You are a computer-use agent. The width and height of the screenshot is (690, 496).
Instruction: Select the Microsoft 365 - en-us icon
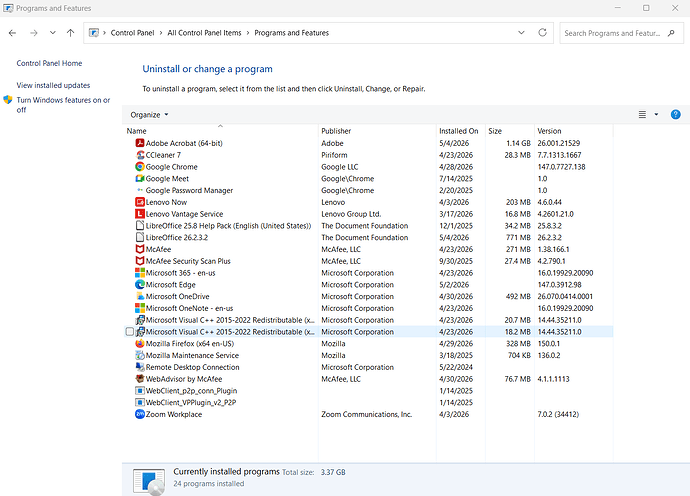pos(140,273)
